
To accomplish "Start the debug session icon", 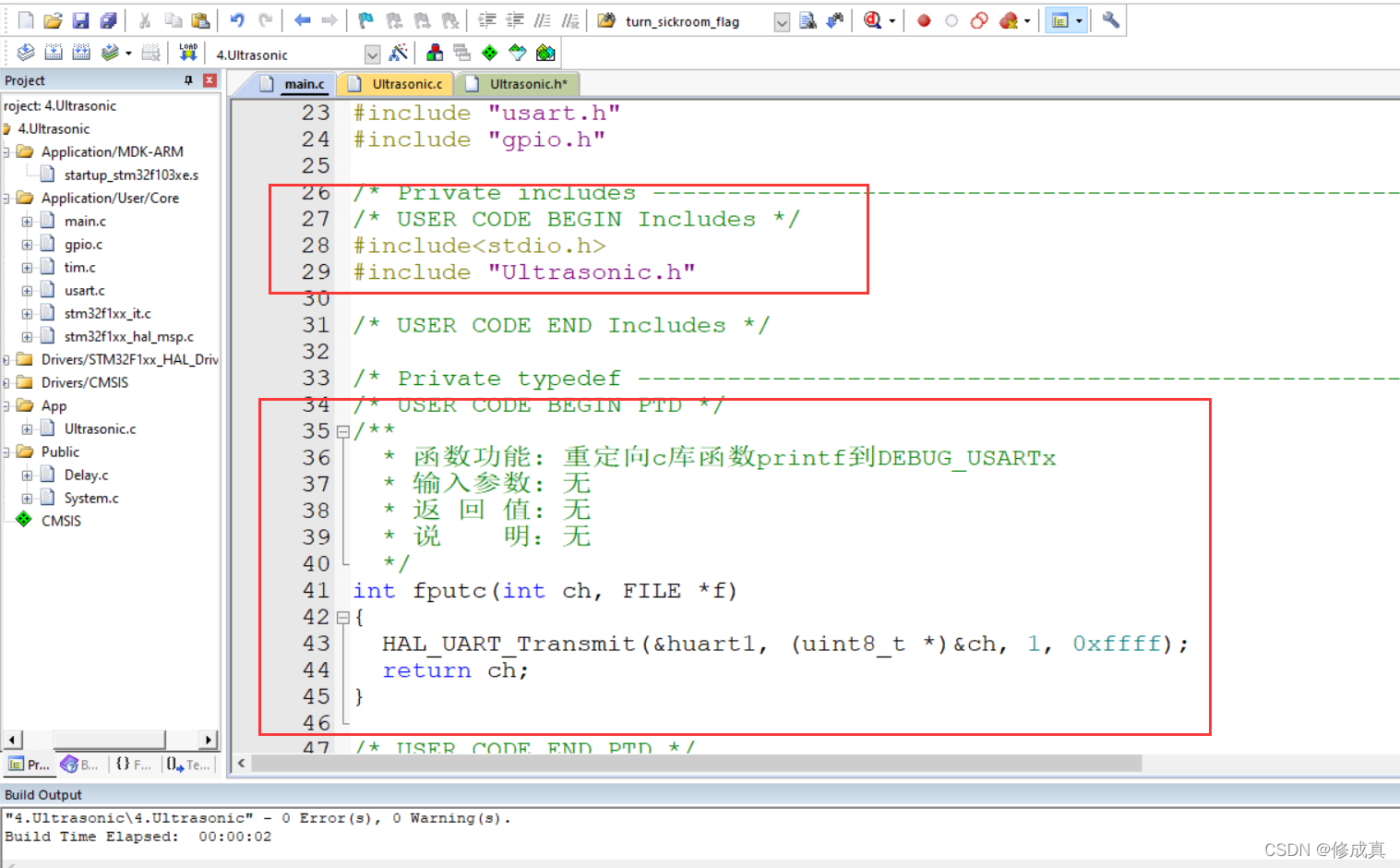I will click(x=872, y=20).
